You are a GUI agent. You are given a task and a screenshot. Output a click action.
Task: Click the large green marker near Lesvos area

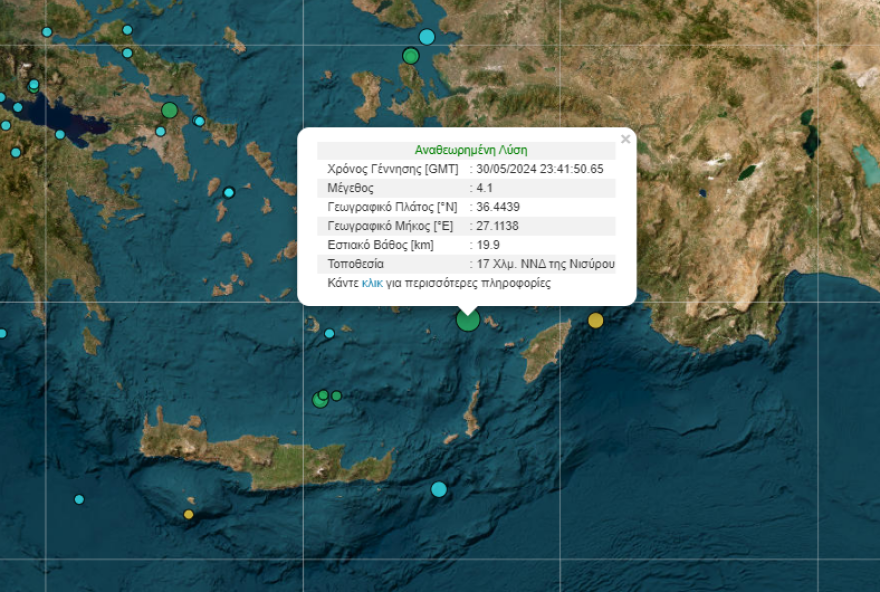(x=409, y=57)
